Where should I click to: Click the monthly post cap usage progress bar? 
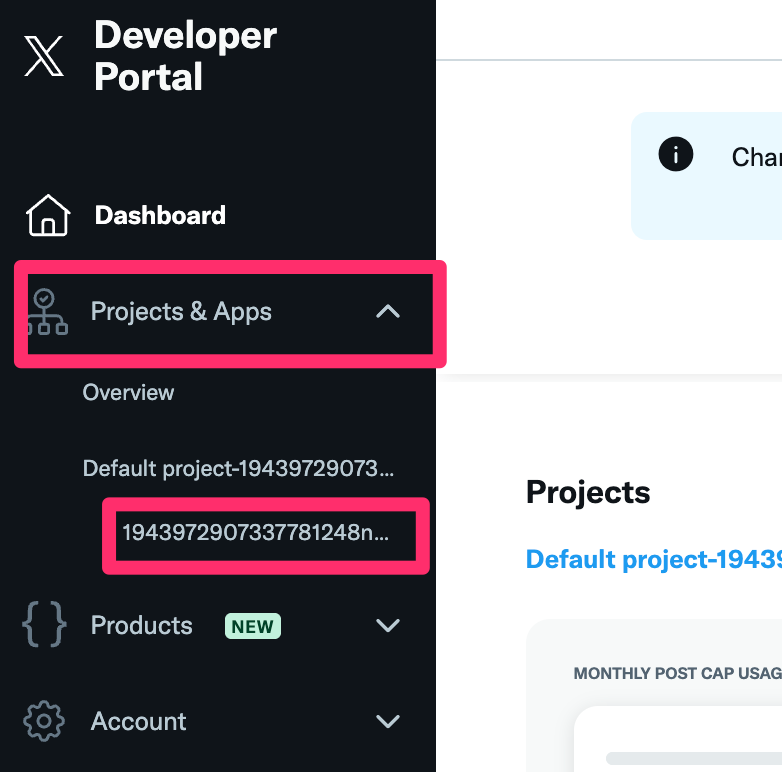[x=694, y=759]
